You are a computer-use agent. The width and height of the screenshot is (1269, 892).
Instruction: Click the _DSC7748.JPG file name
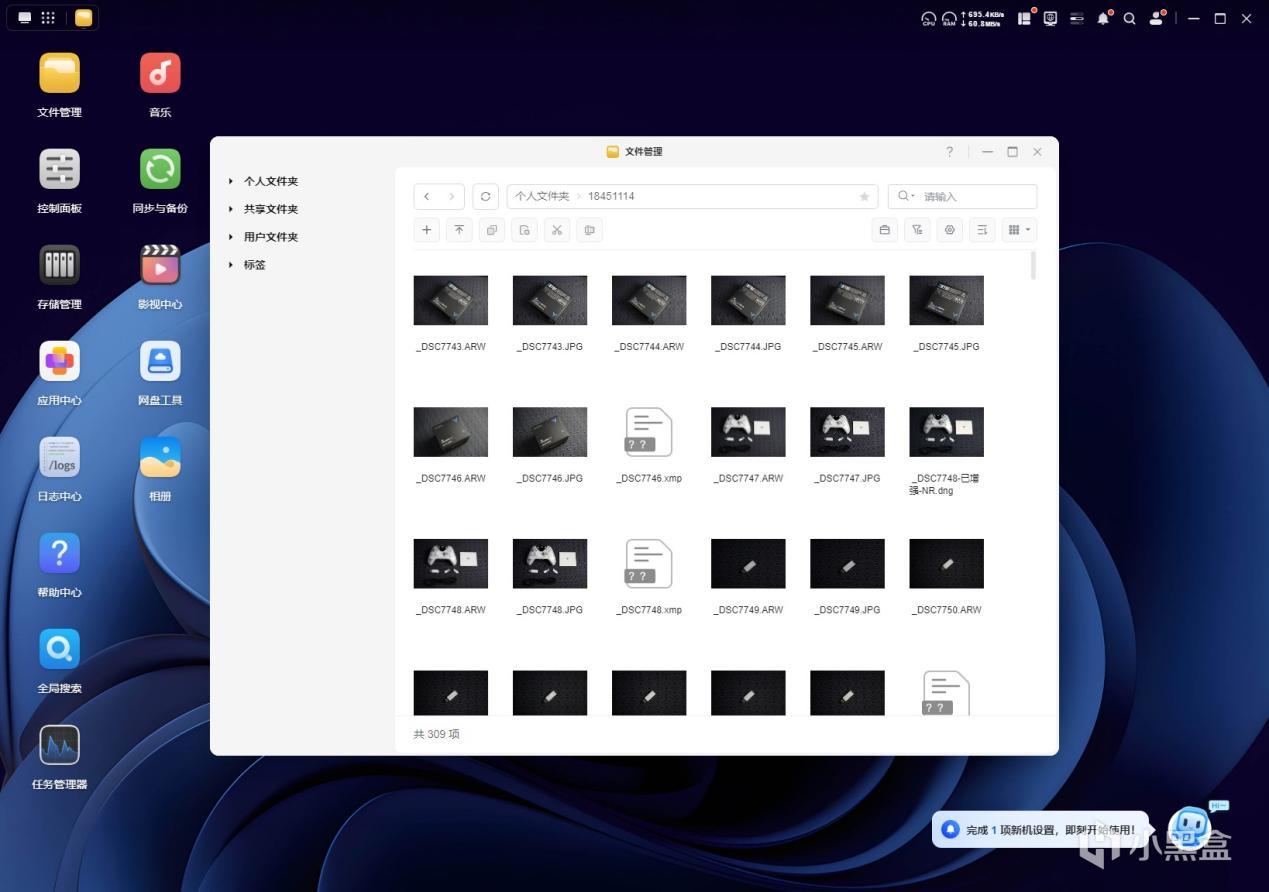550,610
